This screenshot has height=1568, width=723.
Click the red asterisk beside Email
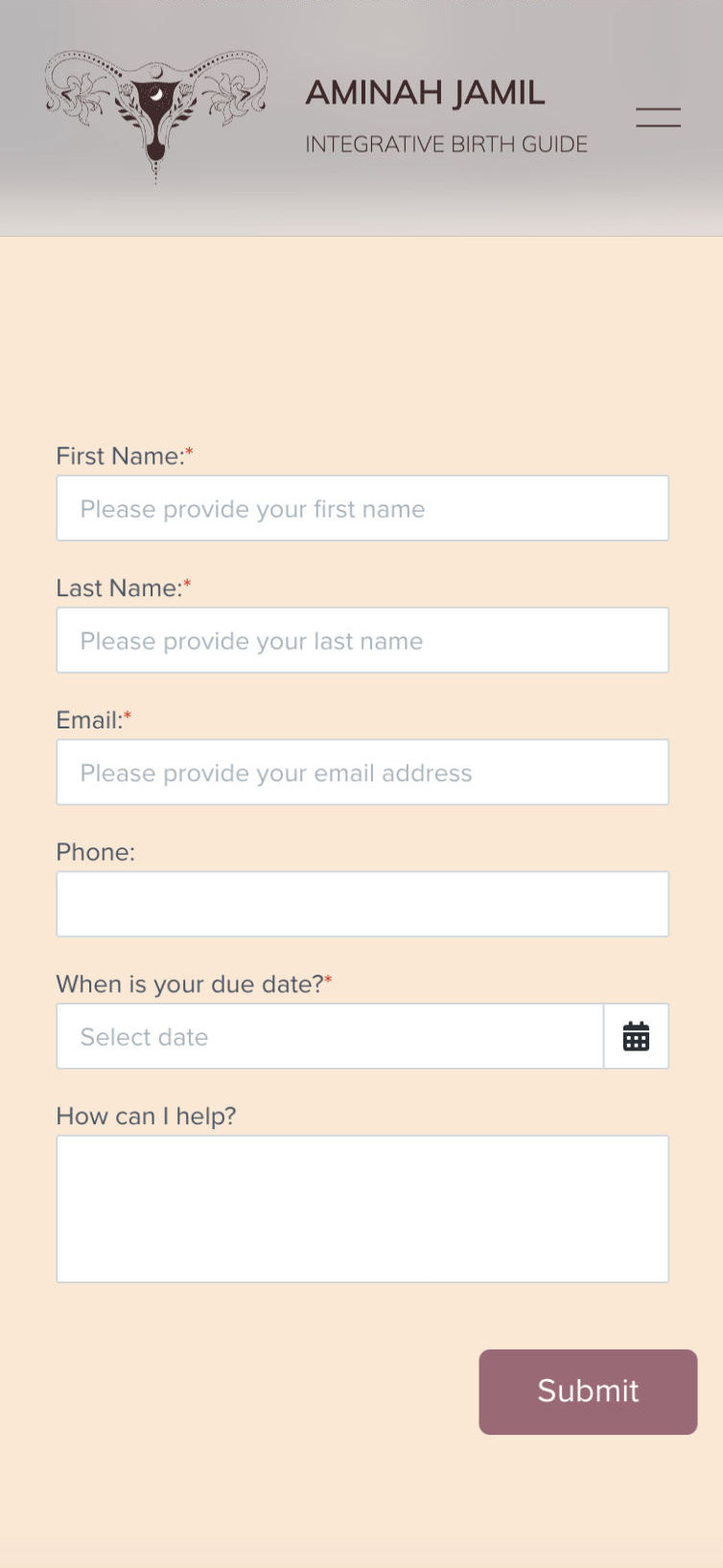[128, 716]
